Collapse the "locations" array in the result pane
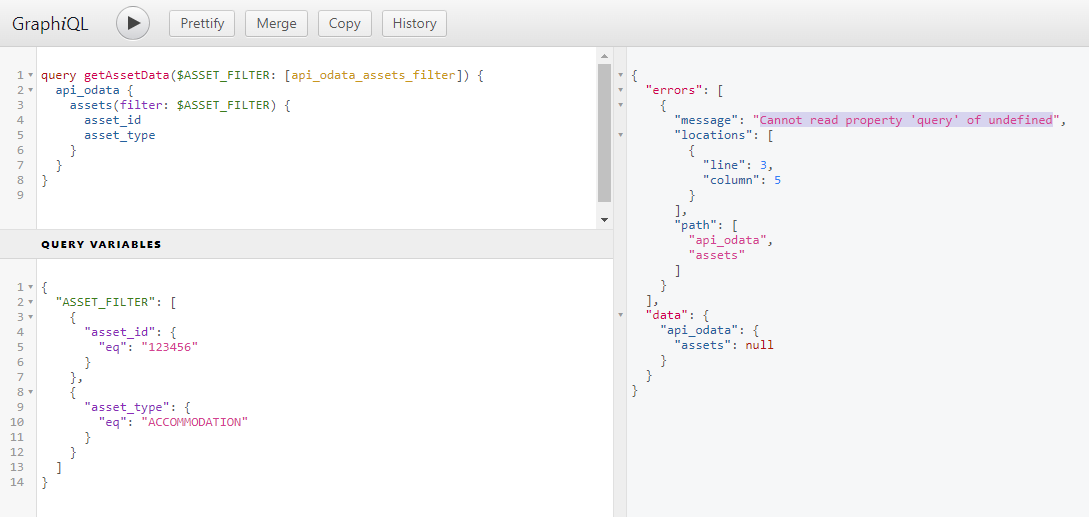The width and height of the screenshot is (1089, 517). [x=621, y=135]
